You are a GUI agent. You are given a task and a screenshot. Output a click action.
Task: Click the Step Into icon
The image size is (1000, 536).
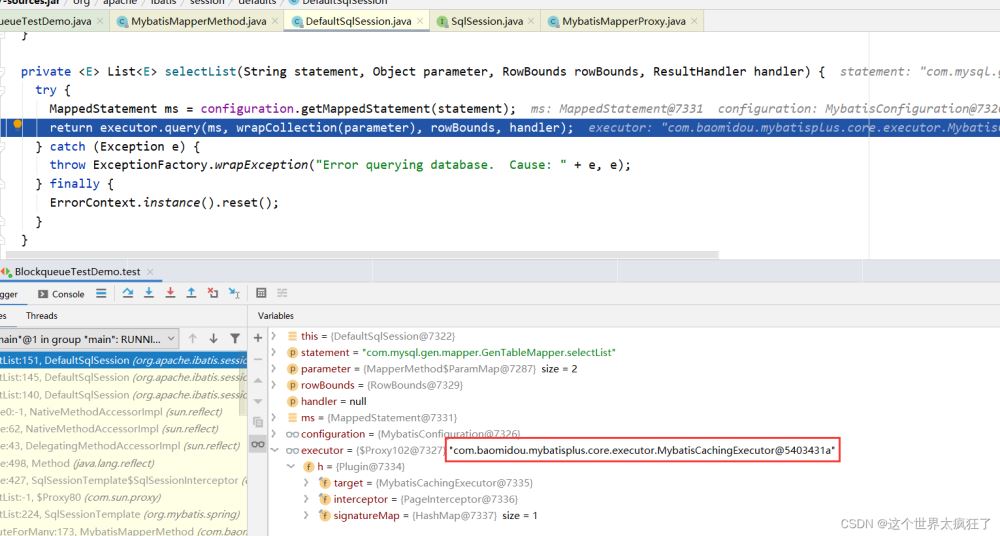(x=149, y=293)
